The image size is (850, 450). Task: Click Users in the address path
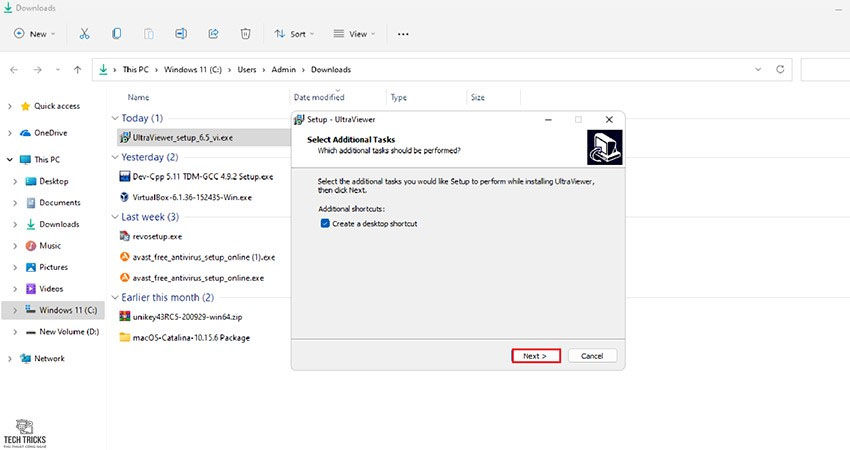(x=247, y=69)
